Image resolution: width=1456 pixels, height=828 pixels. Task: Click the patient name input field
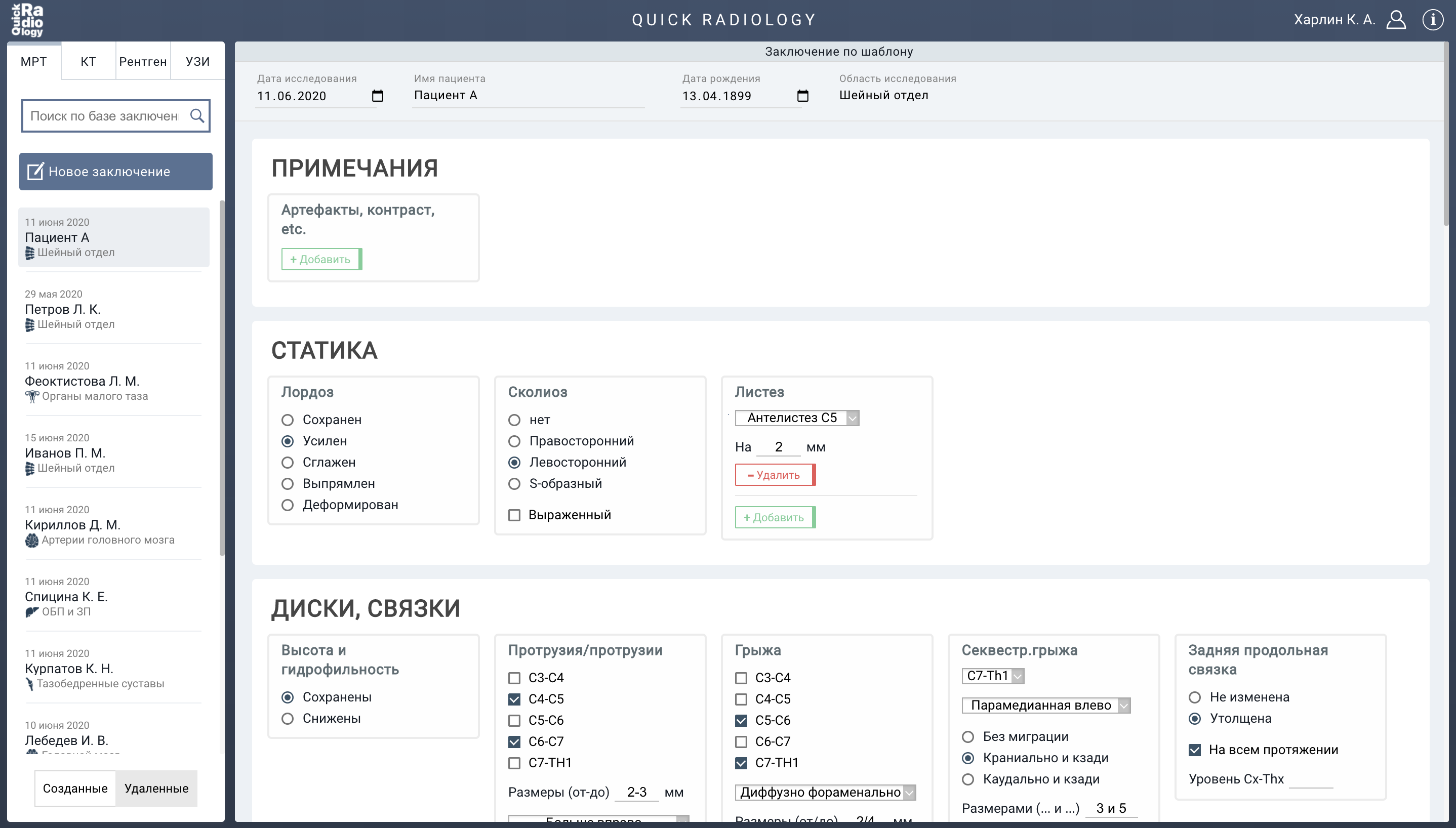click(x=528, y=96)
